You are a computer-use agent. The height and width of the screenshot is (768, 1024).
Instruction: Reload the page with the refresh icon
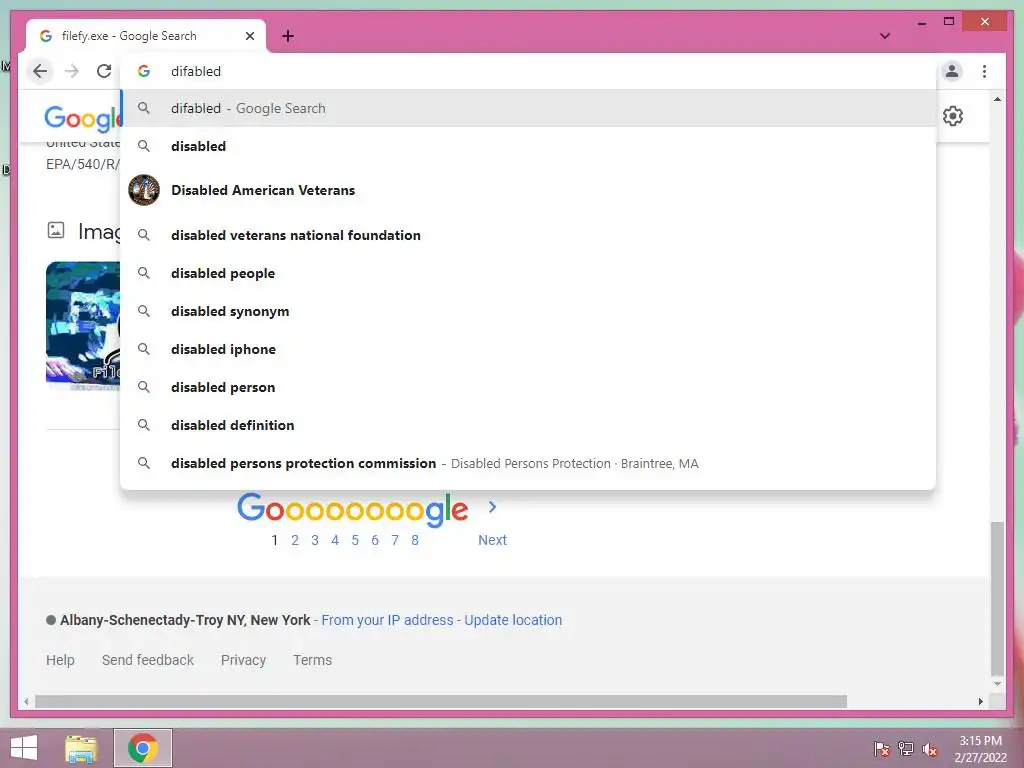104,71
